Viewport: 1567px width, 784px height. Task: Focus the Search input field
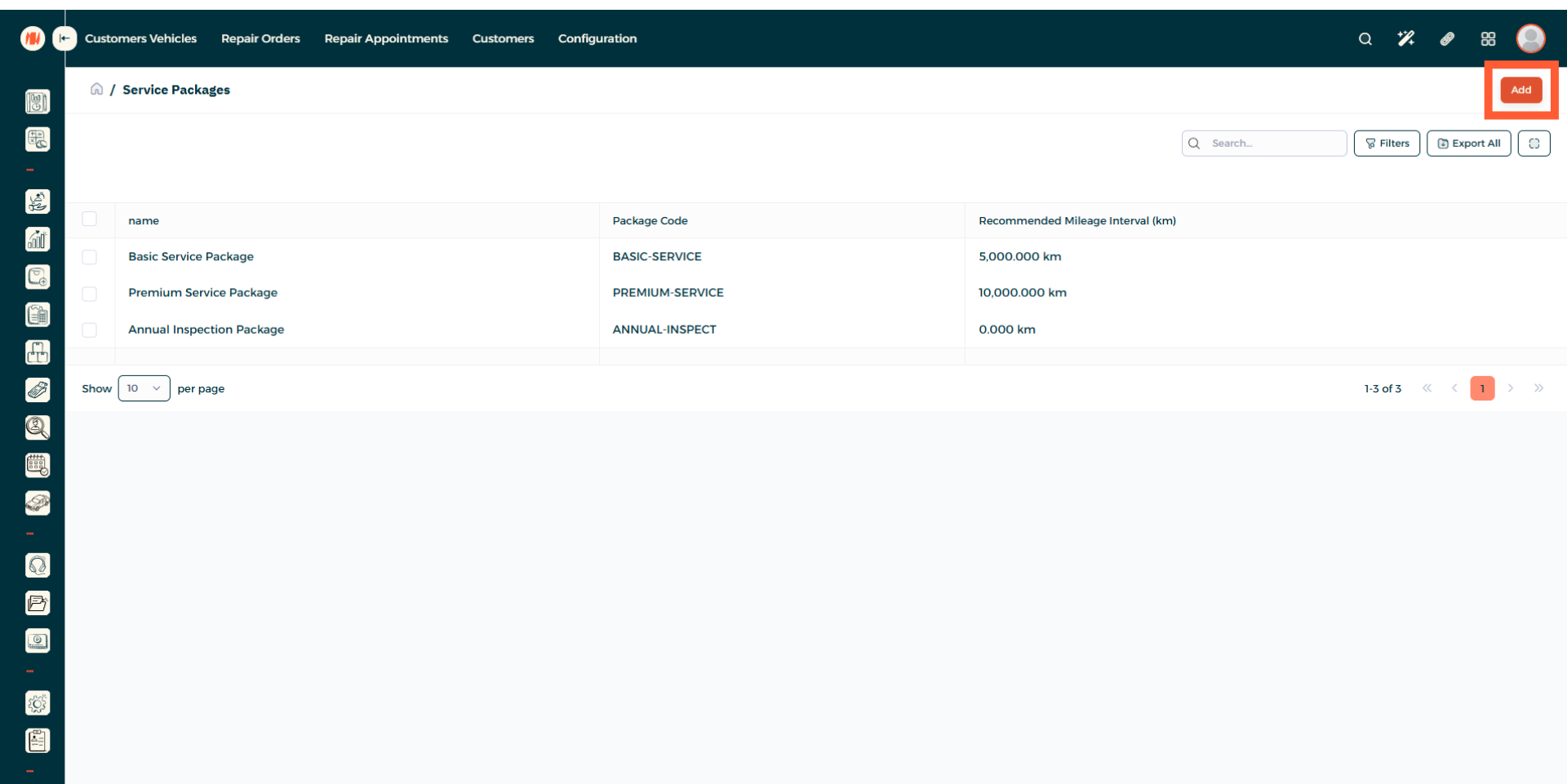(x=1273, y=144)
